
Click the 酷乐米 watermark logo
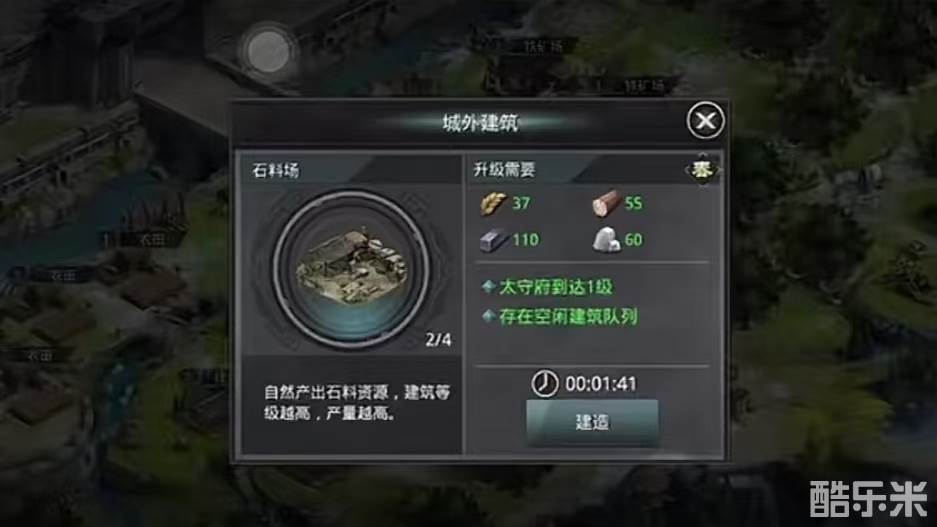tap(868, 499)
